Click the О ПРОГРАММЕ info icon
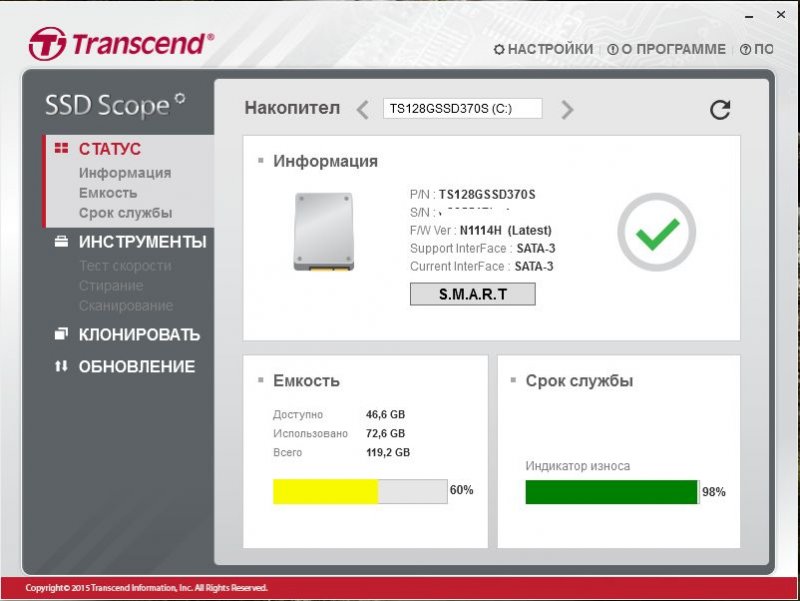The image size is (800, 601). (611, 48)
